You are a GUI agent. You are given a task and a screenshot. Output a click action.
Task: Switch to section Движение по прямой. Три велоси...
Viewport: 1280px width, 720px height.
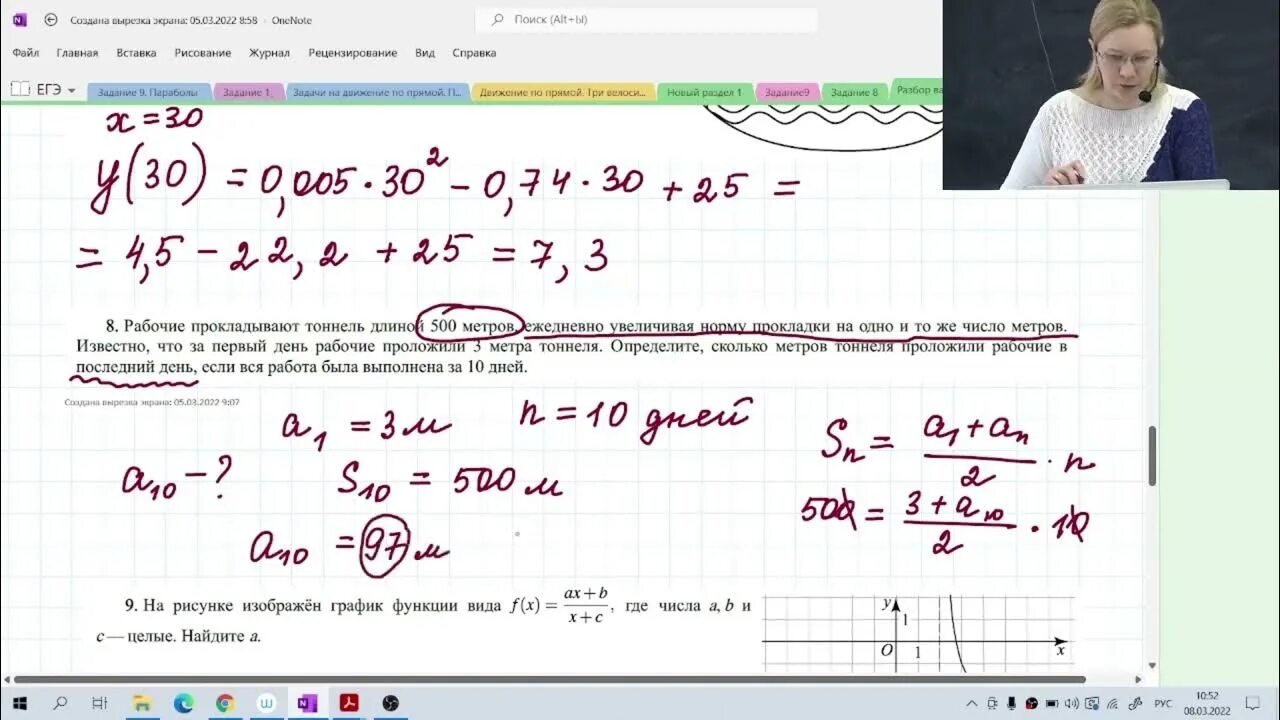[563, 92]
